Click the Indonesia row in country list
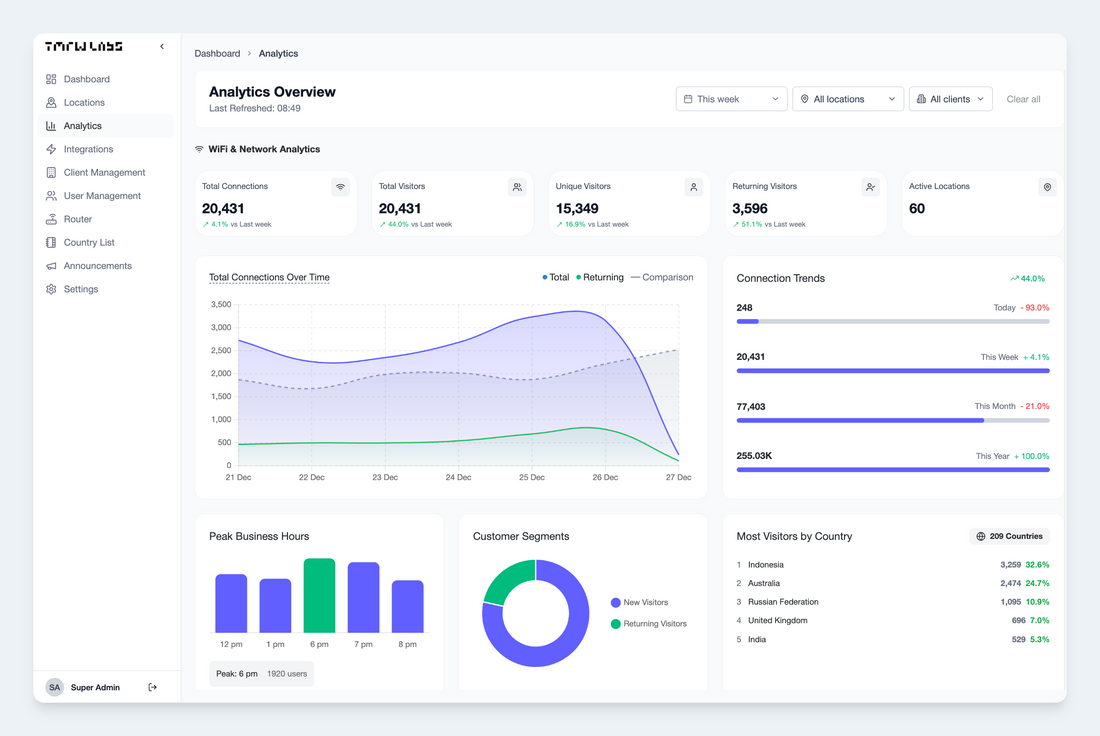The width and height of the screenshot is (1100, 736). point(893,565)
